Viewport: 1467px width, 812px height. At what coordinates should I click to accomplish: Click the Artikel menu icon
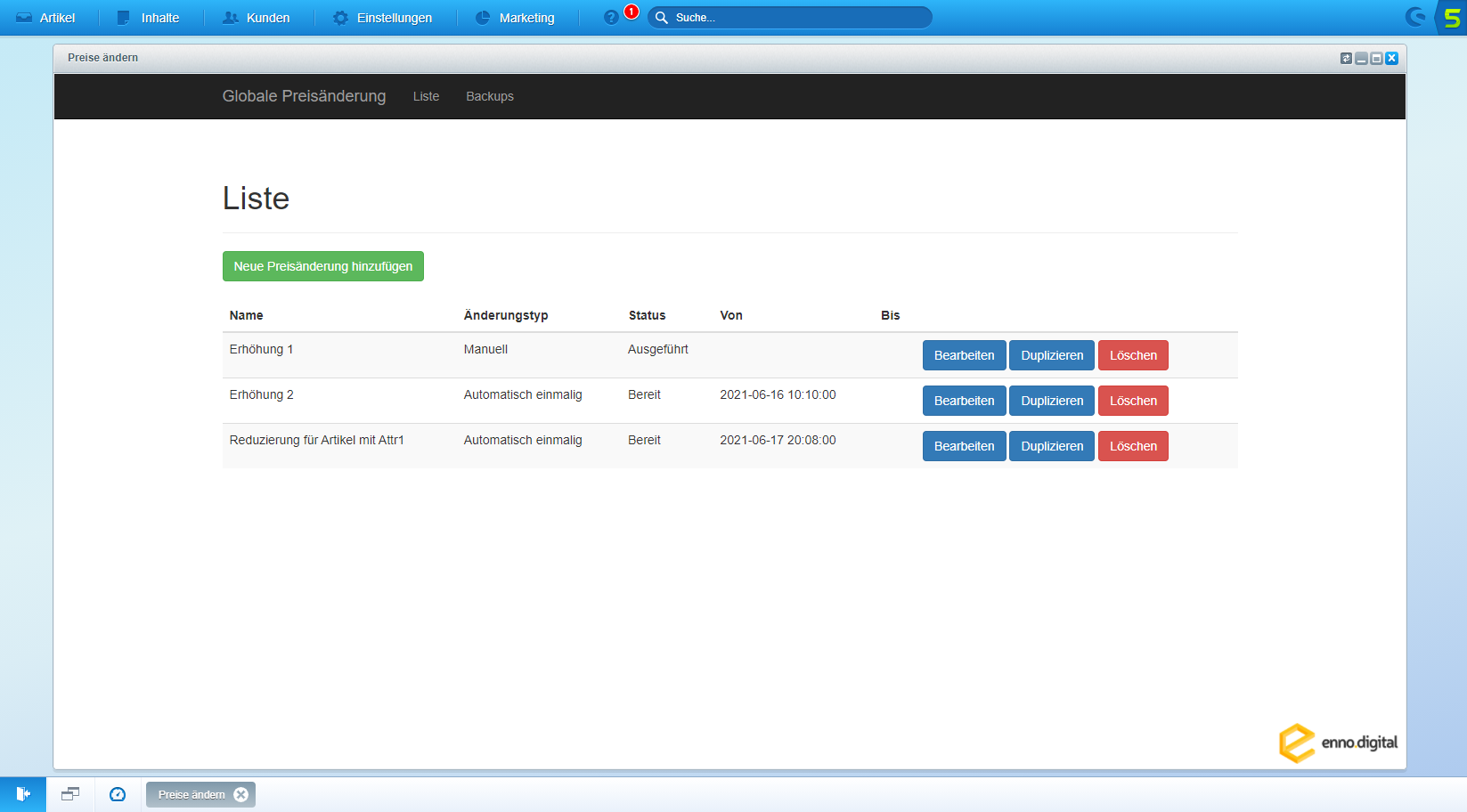coord(24,18)
